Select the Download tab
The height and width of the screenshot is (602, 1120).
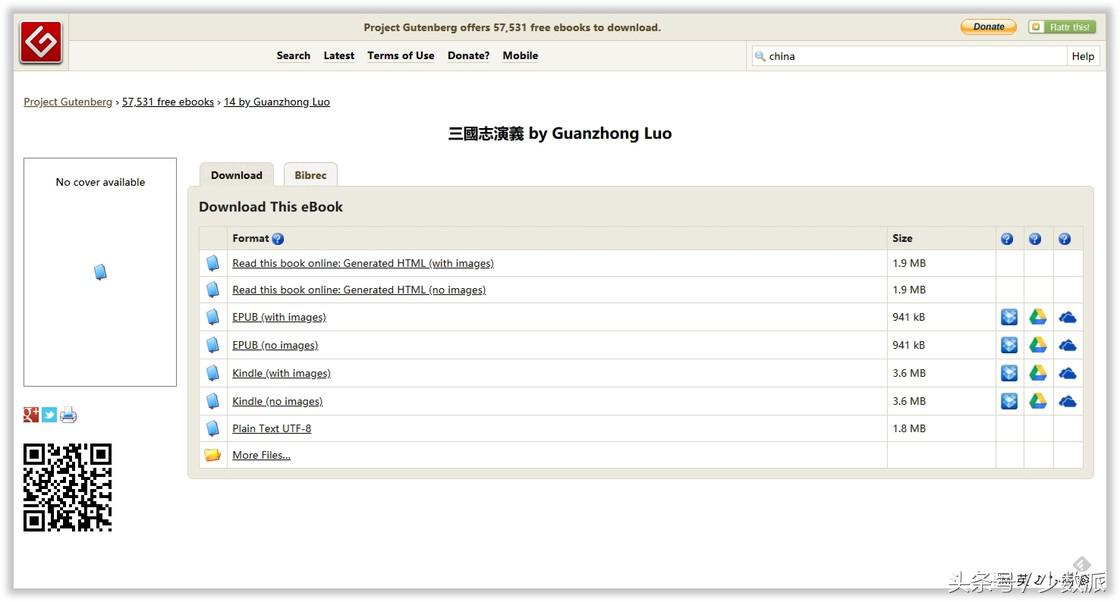[236, 175]
